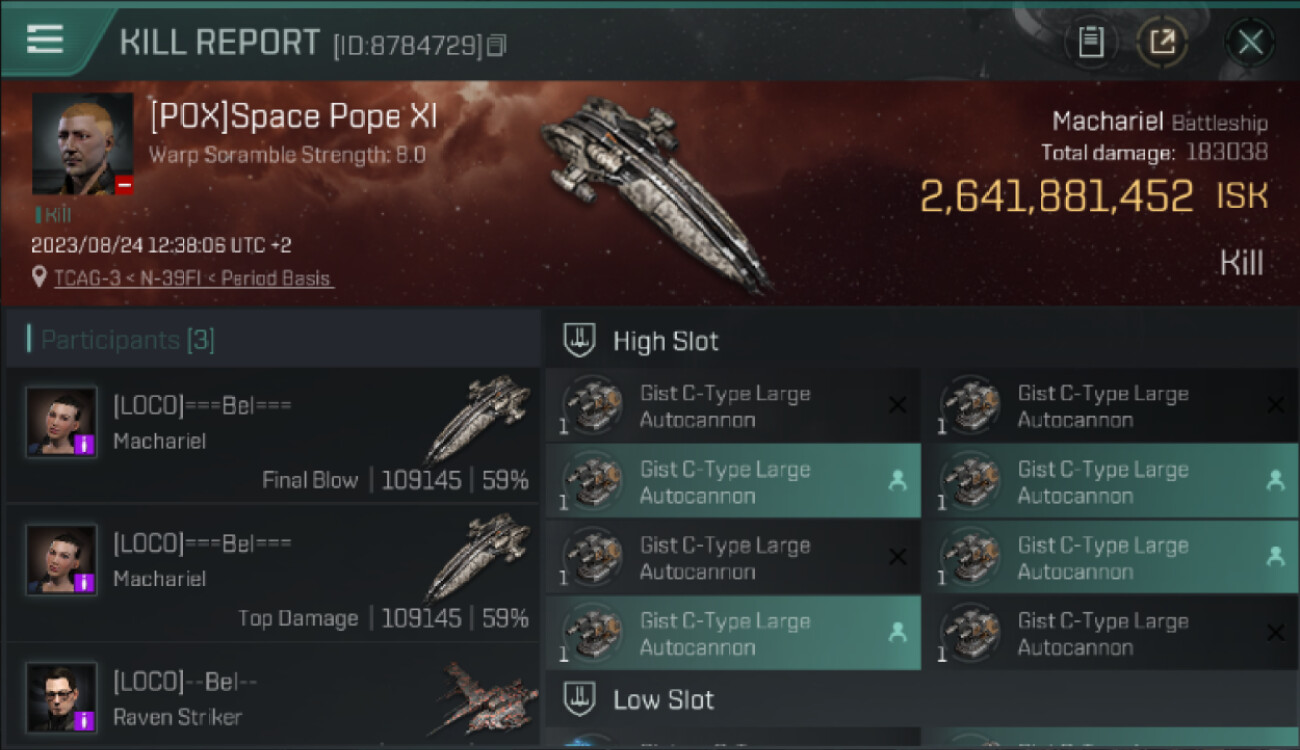Image resolution: width=1300 pixels, height=750 pixels.
Task: Open the Raven Striker pilot's portrait
Action: [61, 697]
